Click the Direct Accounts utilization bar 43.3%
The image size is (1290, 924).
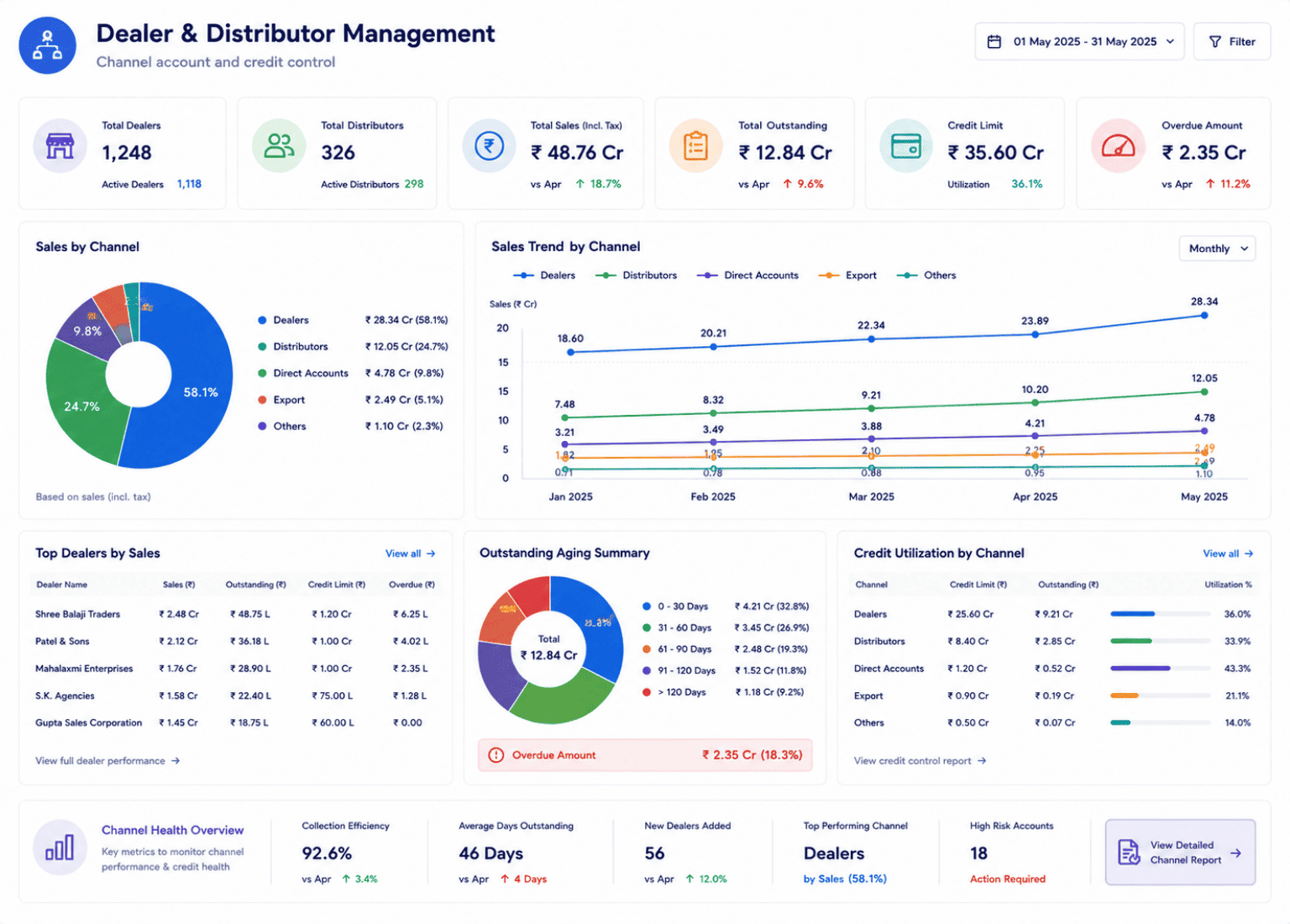tap(1160, 669)
